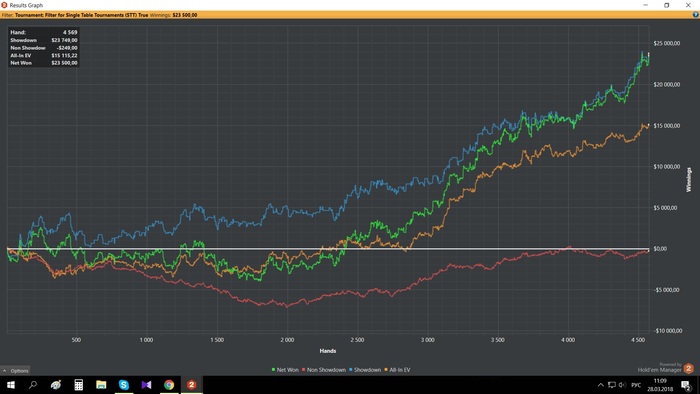700x394 pixels.
Task: Open File Explorer from taskbar
Action: [x=101, y=385]
